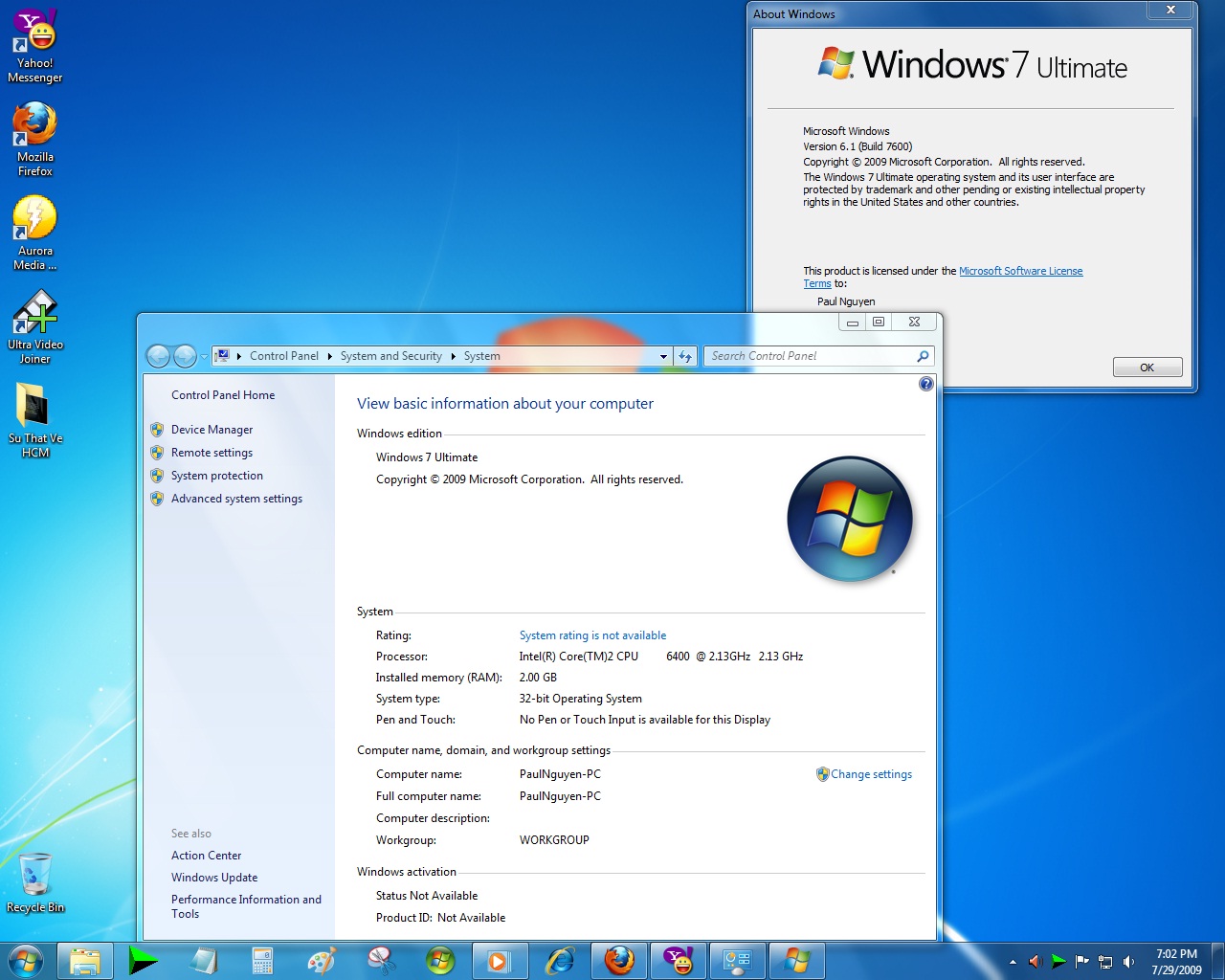Launch Calculator from taskbar

263,961
